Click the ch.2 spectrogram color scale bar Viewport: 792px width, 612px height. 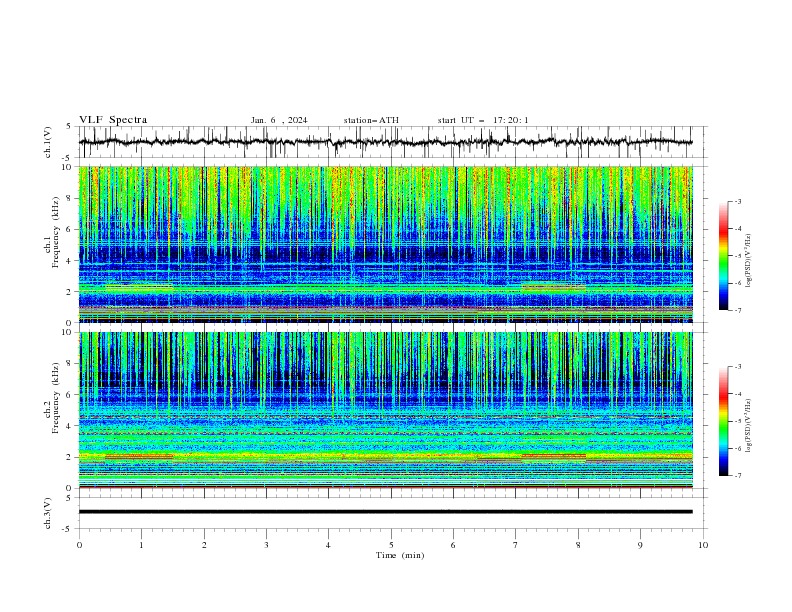[724, 421]
